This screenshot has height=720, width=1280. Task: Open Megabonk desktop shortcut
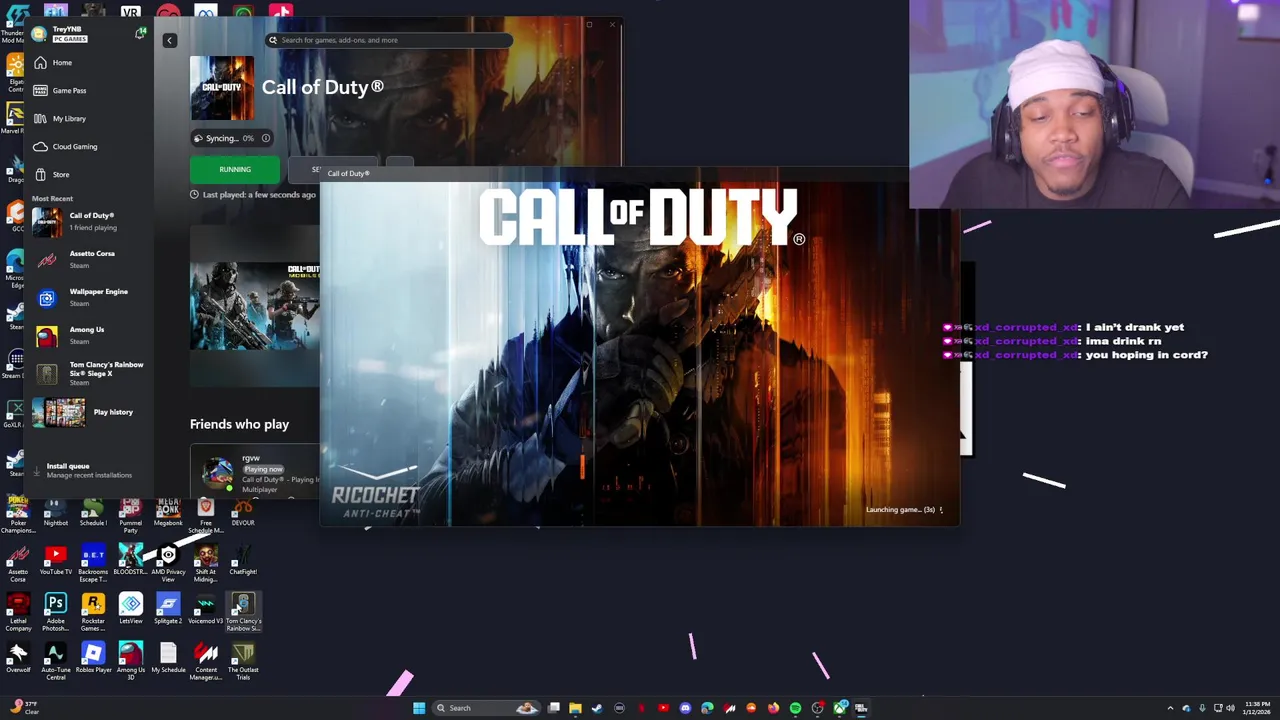coord(168,513)
